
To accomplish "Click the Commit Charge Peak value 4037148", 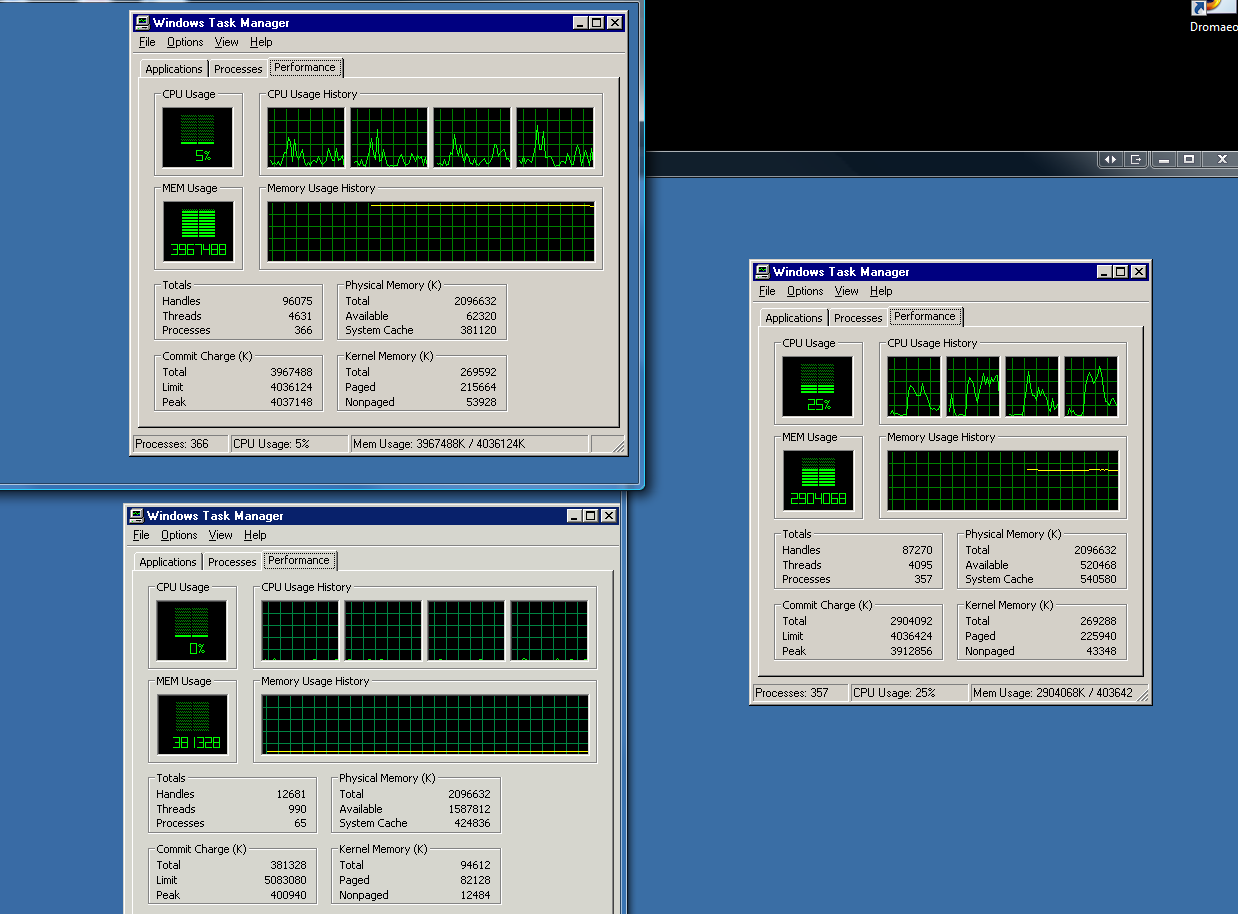I will pyautogui.click(x=291, y=402).
